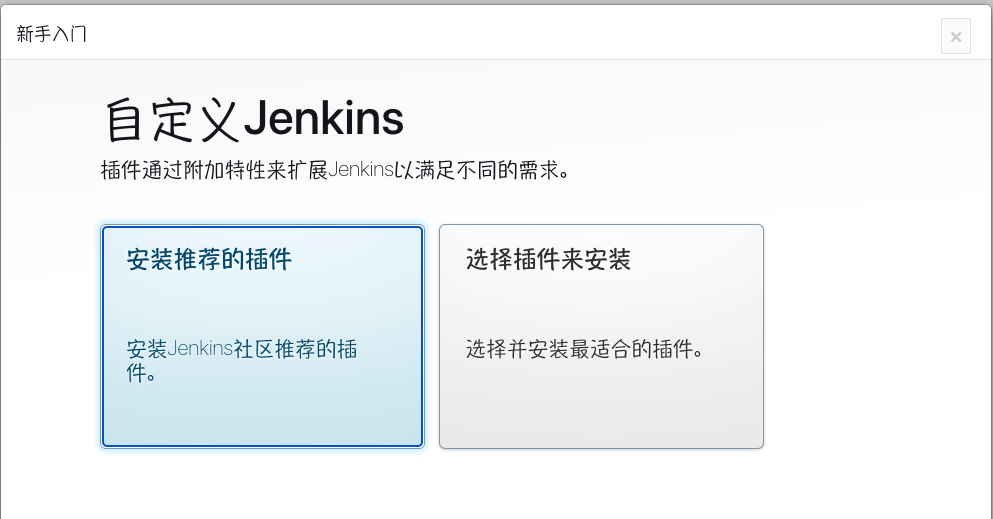Click the 自定义 characters in the heading
This screenshot has width=993, height=519.
[x=172, y=119]
